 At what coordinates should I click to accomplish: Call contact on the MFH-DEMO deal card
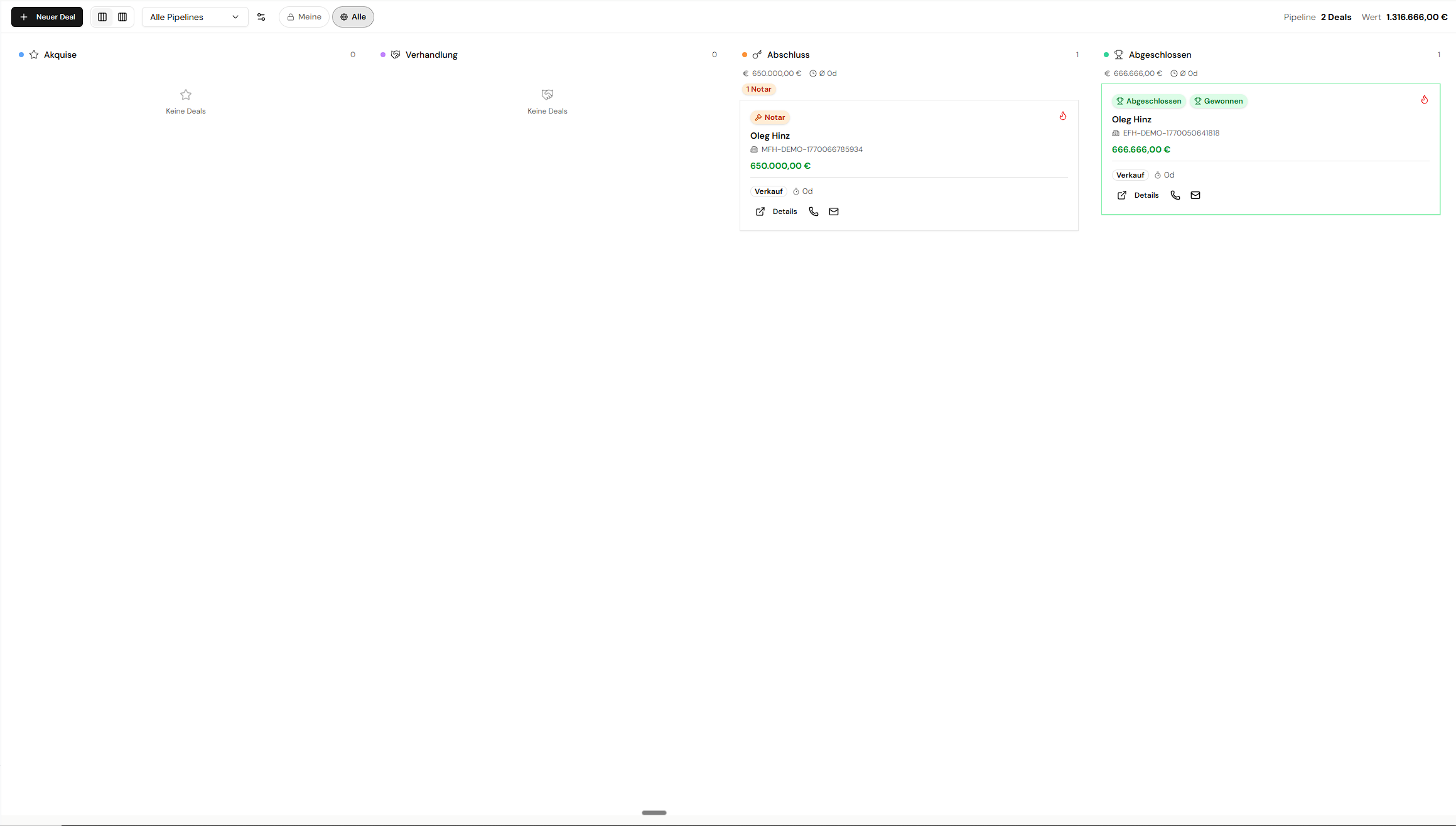click(814, 212)
